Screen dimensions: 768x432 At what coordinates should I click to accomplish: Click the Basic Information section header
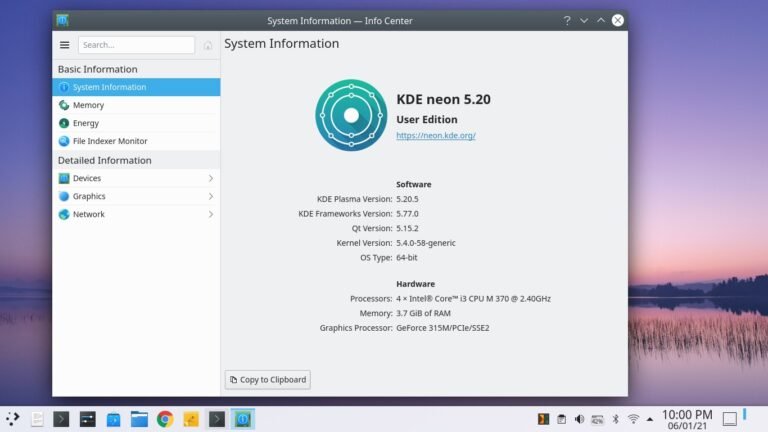click(x=97, y=69)
